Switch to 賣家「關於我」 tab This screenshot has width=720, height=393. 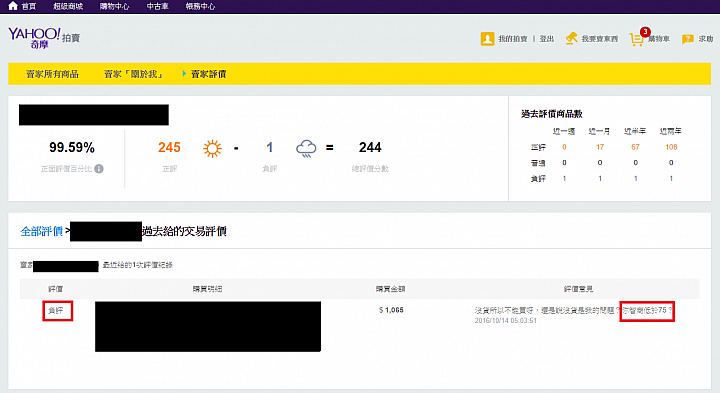[x=133, y=74]
